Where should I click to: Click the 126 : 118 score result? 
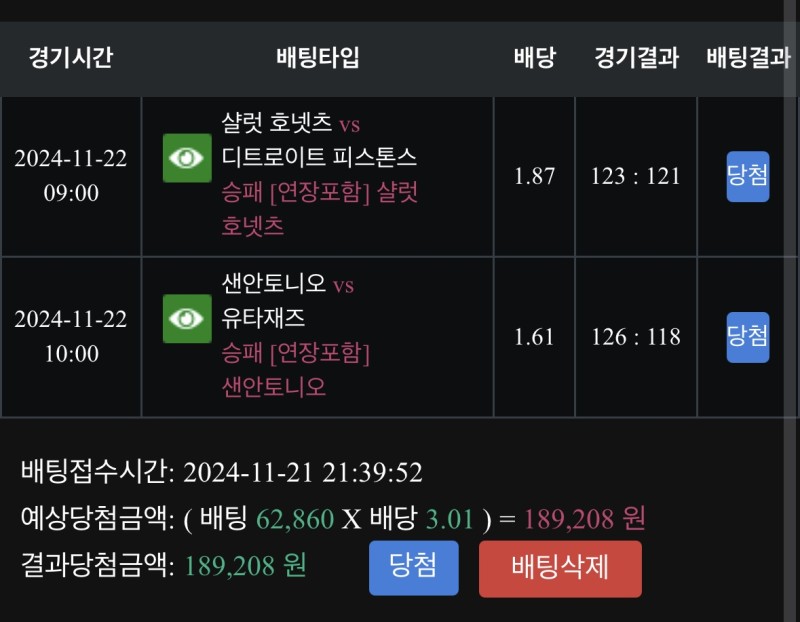pyautogui.click(x=635, y=338)
